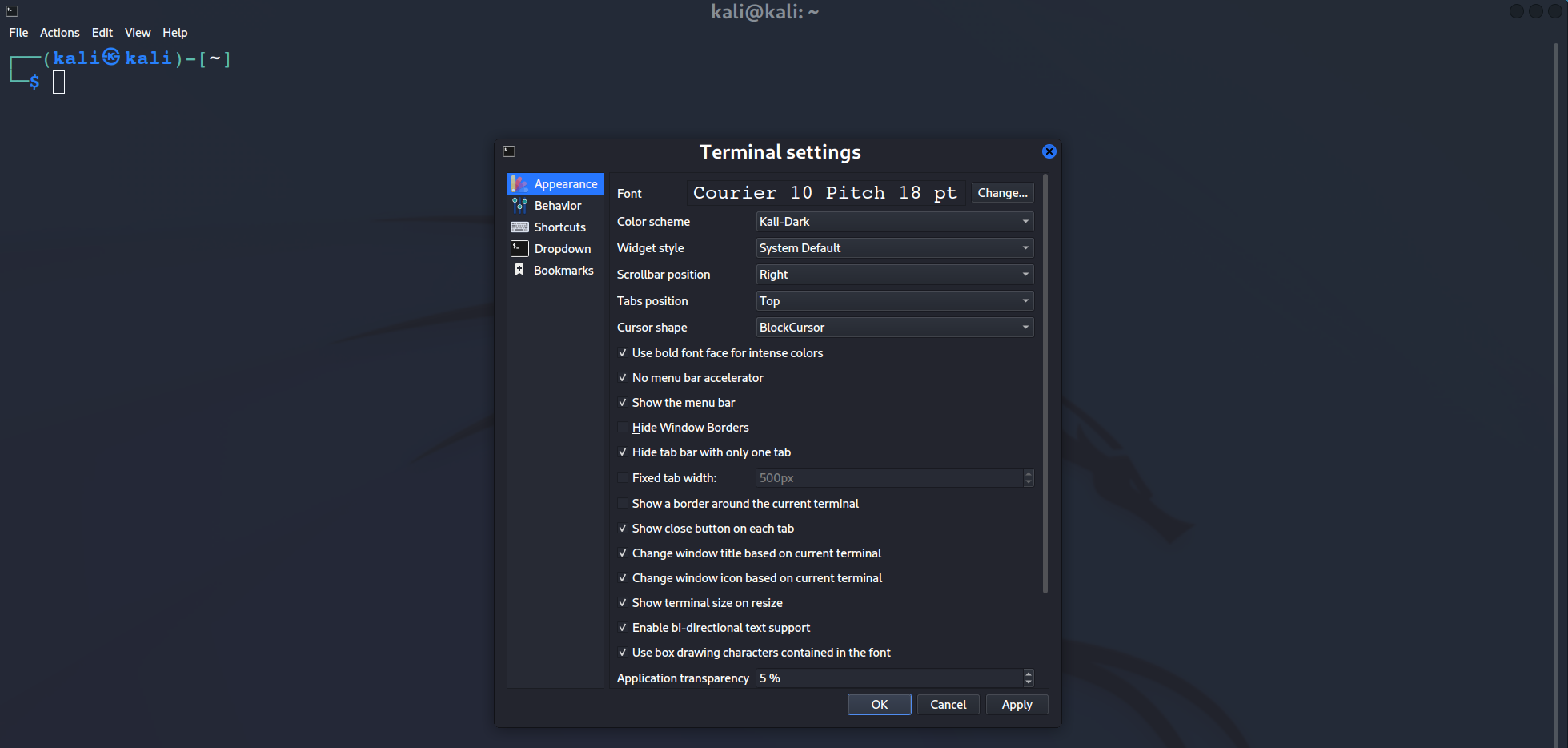Close the Terminal settings dialog
The width and height of the screenshot is (1568, 748).
tap(1049, 151)
